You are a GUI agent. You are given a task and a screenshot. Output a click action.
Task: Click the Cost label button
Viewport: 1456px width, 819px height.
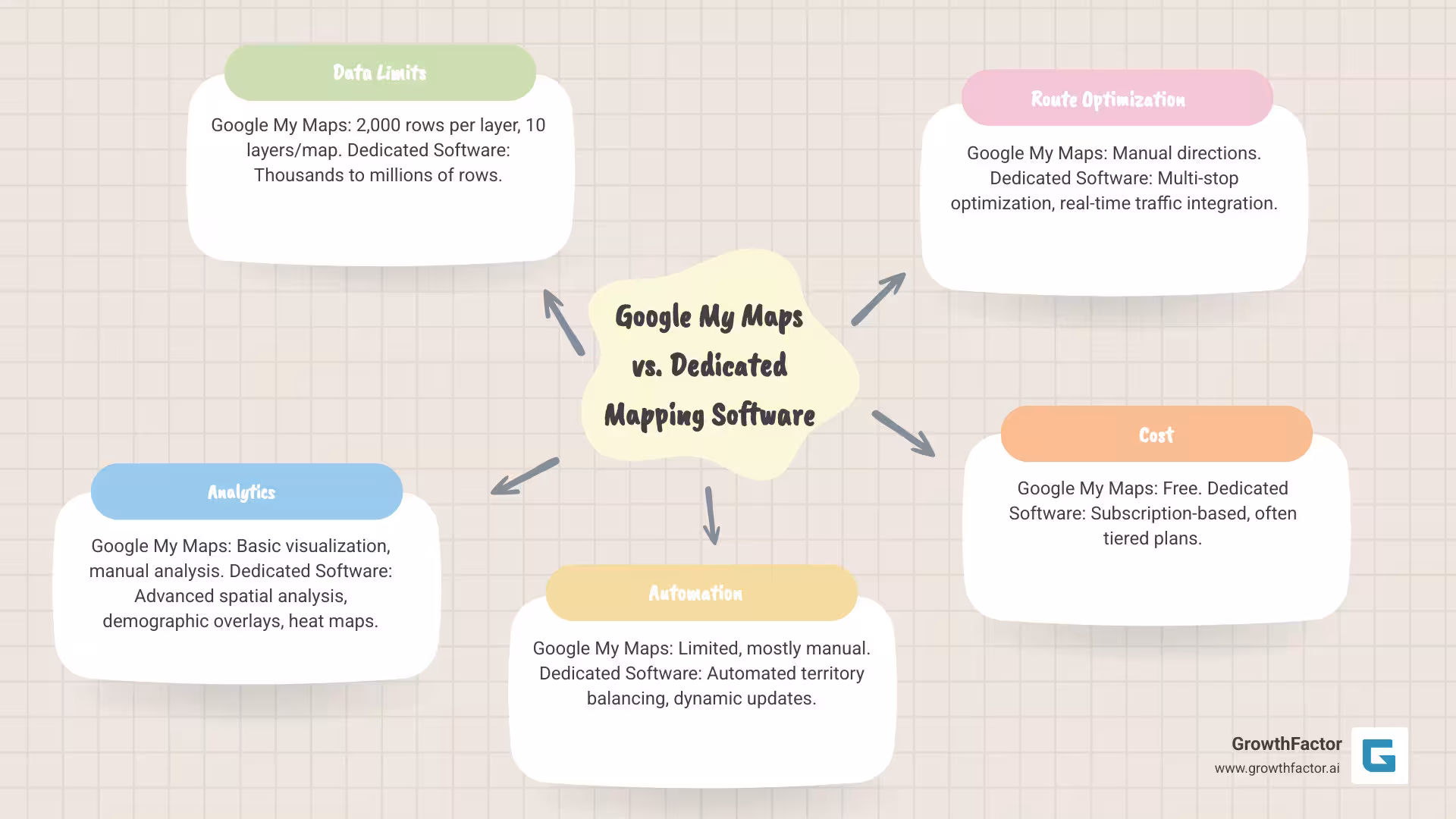(1156, 434)
